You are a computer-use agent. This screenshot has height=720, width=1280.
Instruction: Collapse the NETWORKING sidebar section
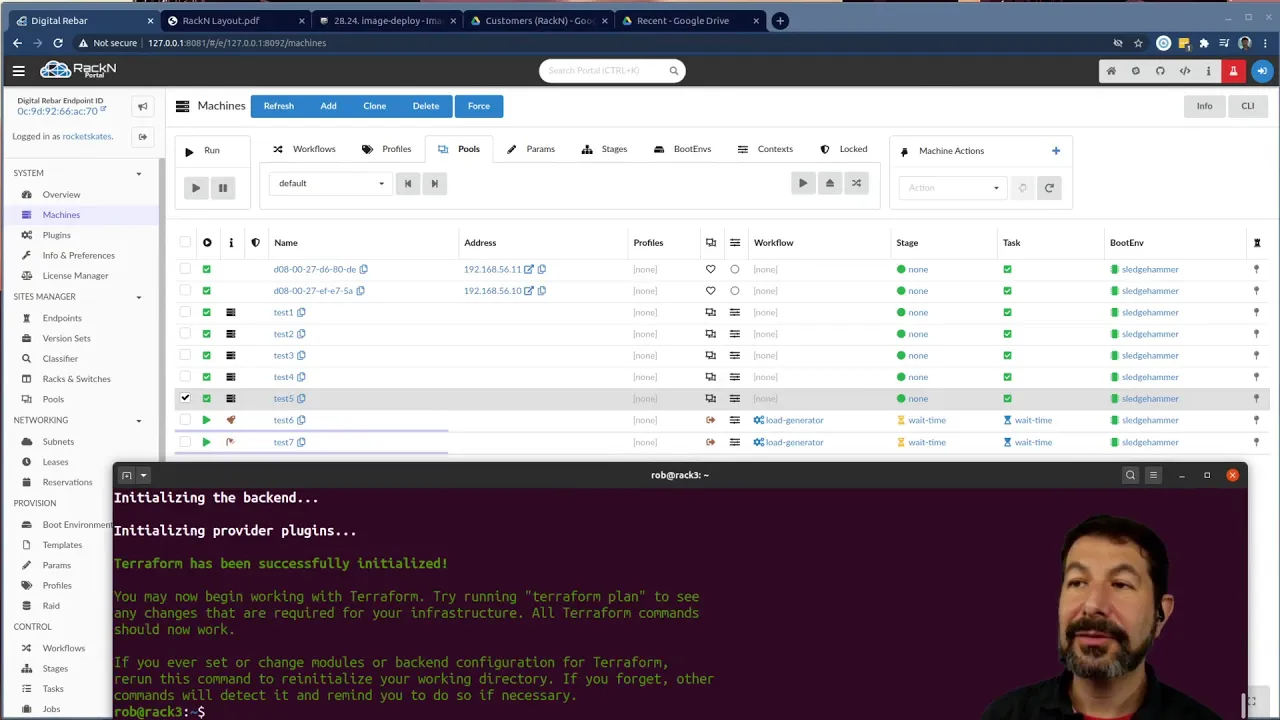tap(138, 421)
